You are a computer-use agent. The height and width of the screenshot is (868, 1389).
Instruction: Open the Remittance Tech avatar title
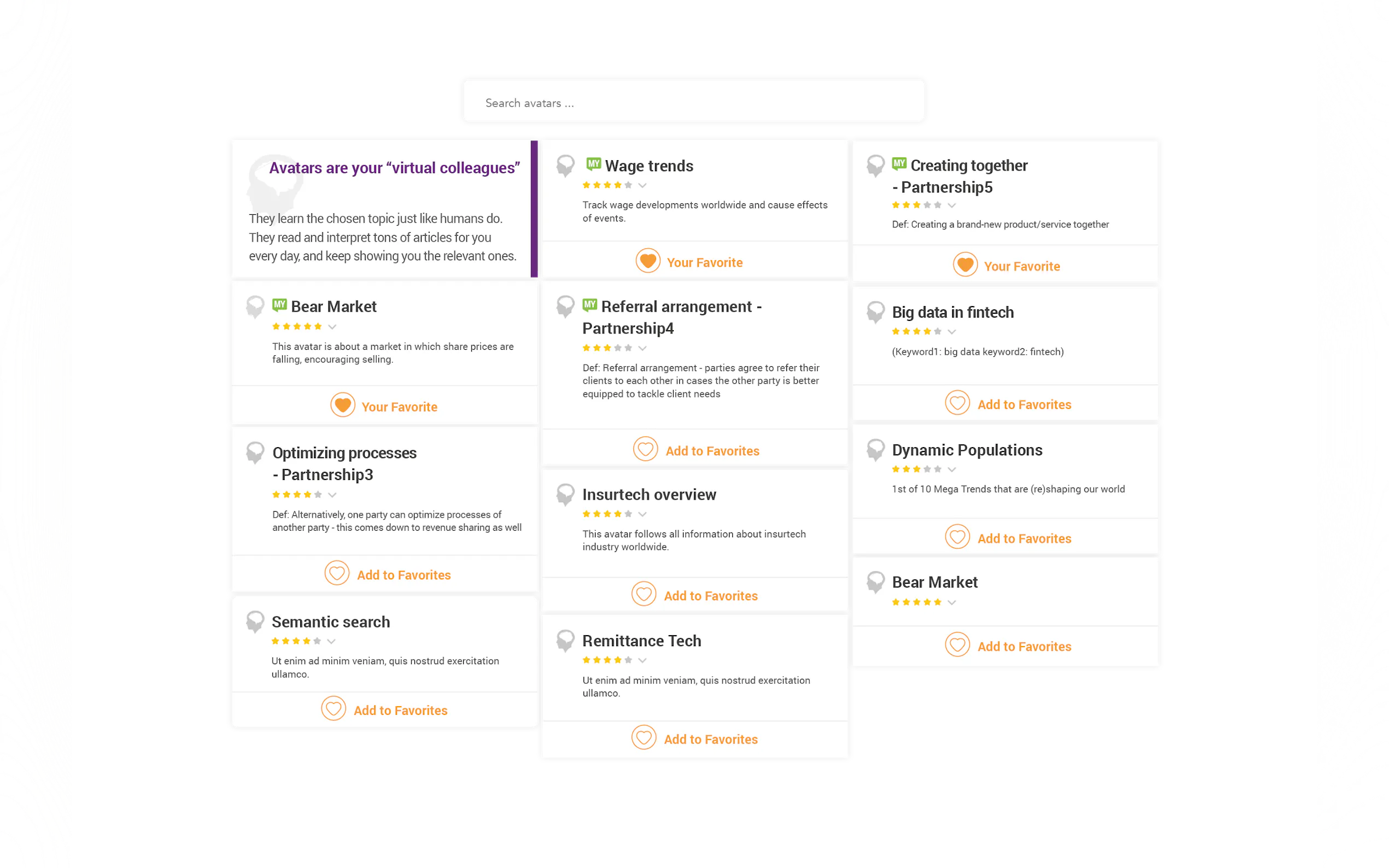(x=641, y=641)
